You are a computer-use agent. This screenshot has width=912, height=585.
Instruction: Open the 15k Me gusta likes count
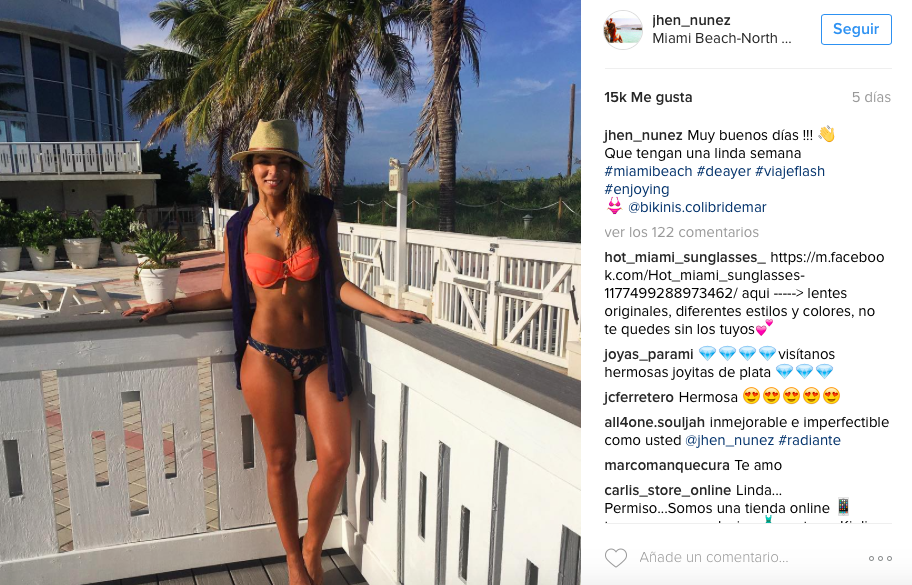pos(648,97)
